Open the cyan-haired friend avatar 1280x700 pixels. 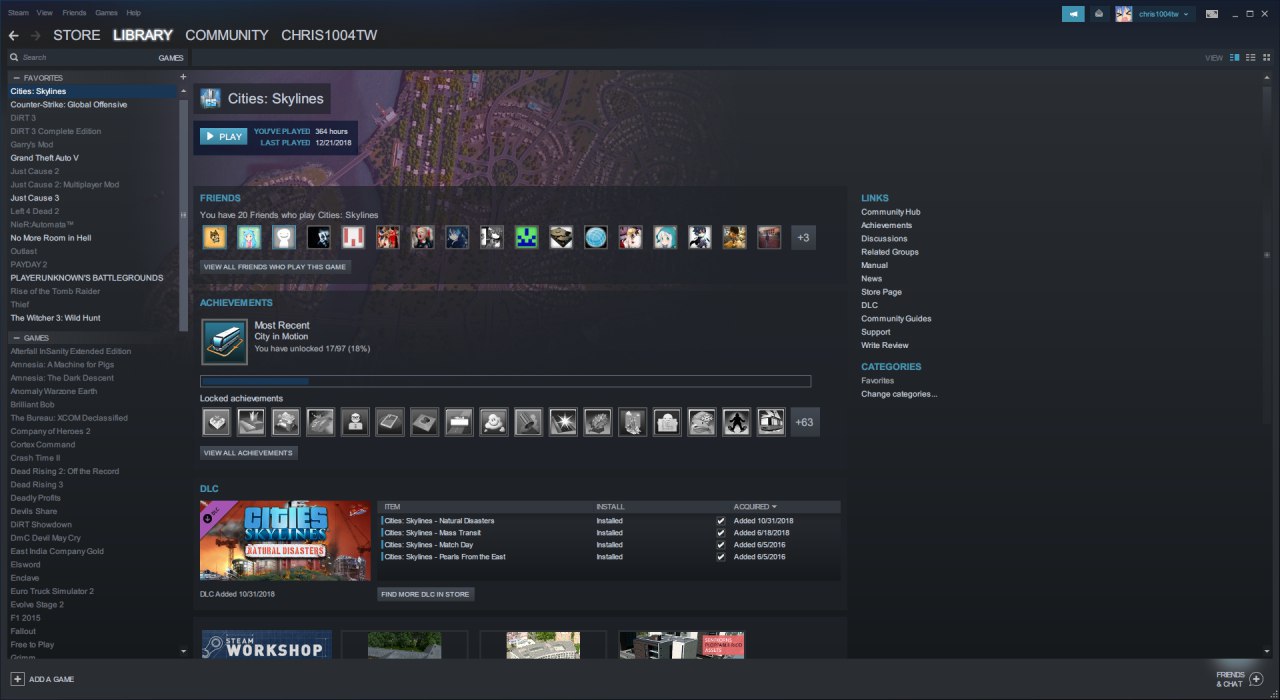248,237
